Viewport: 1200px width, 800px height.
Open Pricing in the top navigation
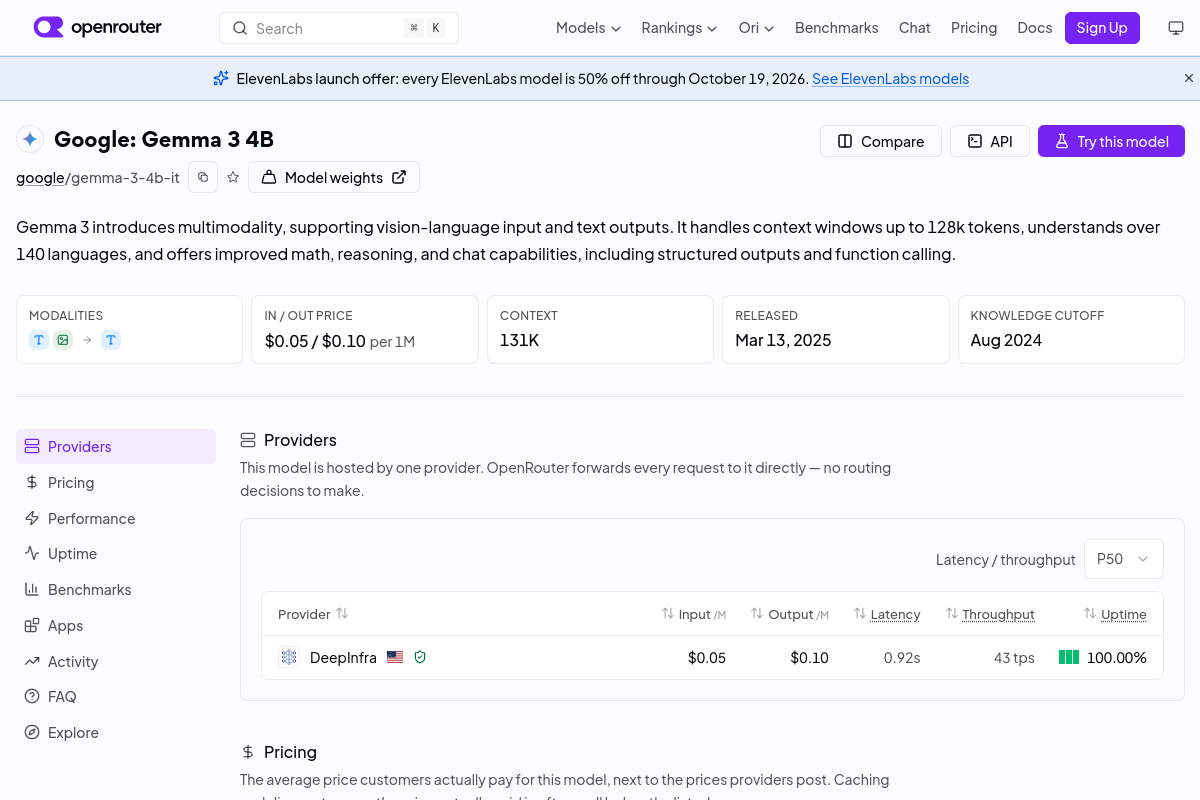pyautogui.click(x=974, y=28)
